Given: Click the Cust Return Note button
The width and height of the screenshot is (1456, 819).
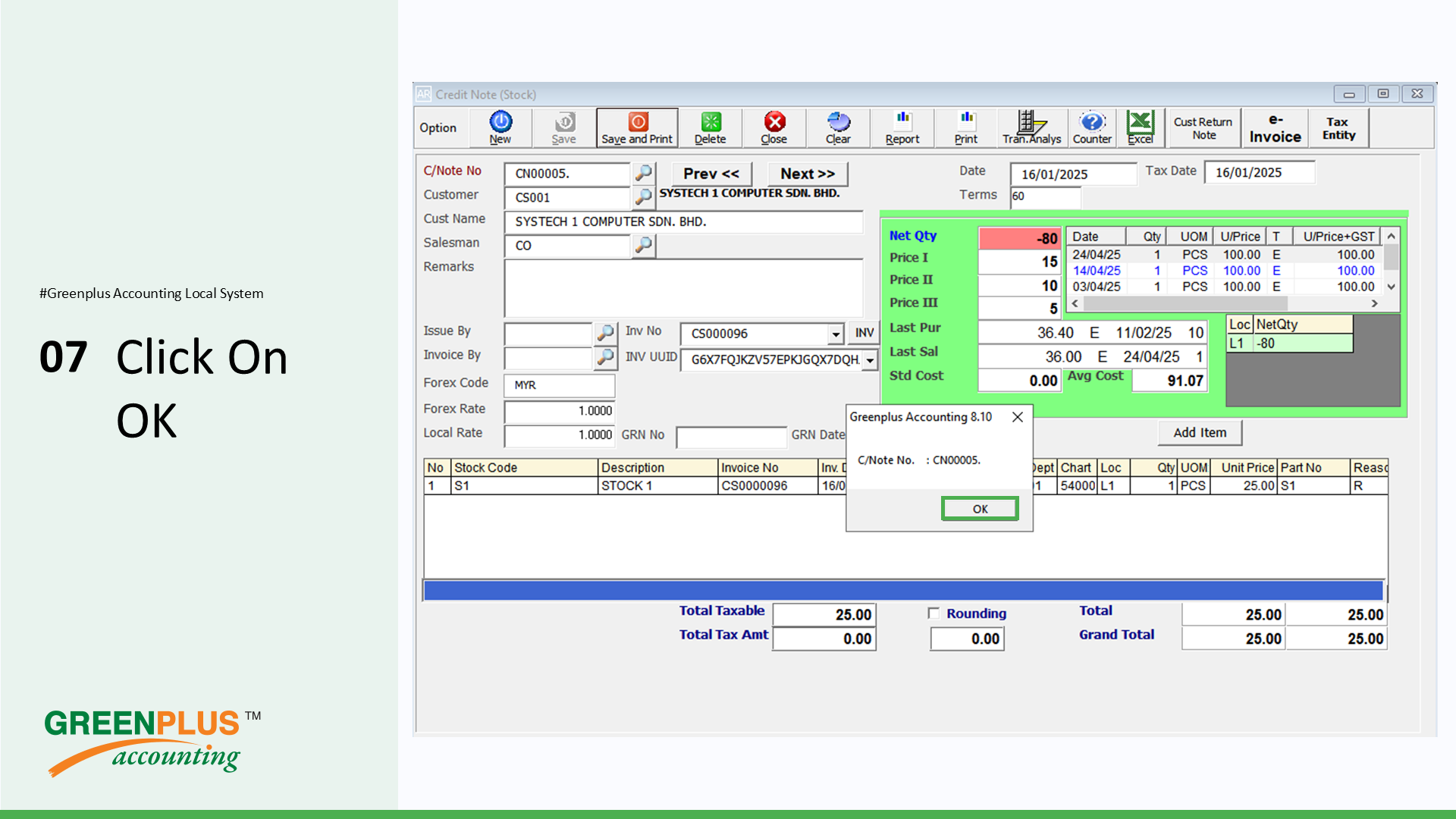Looking at the screenshot, I should point(1203,127).
